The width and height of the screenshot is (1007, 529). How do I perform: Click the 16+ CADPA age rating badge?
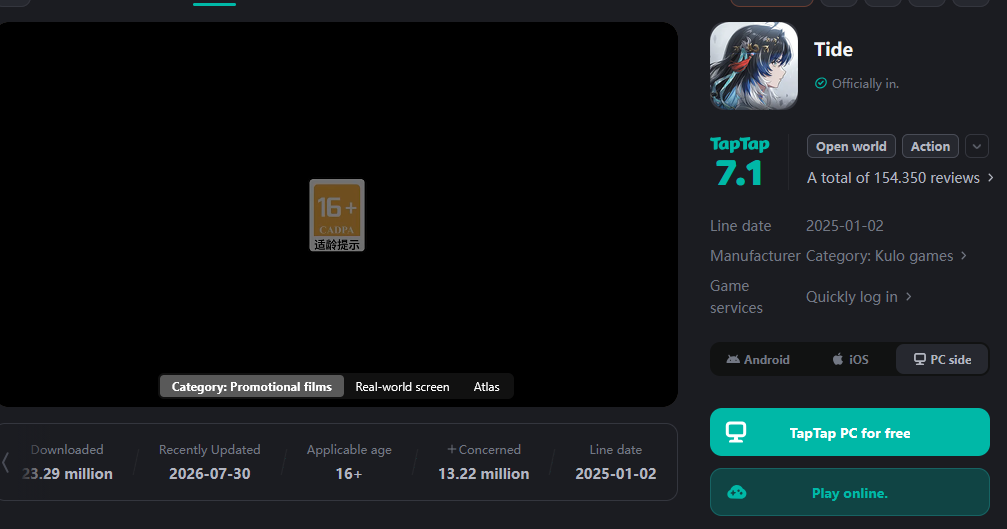(337, 215)
